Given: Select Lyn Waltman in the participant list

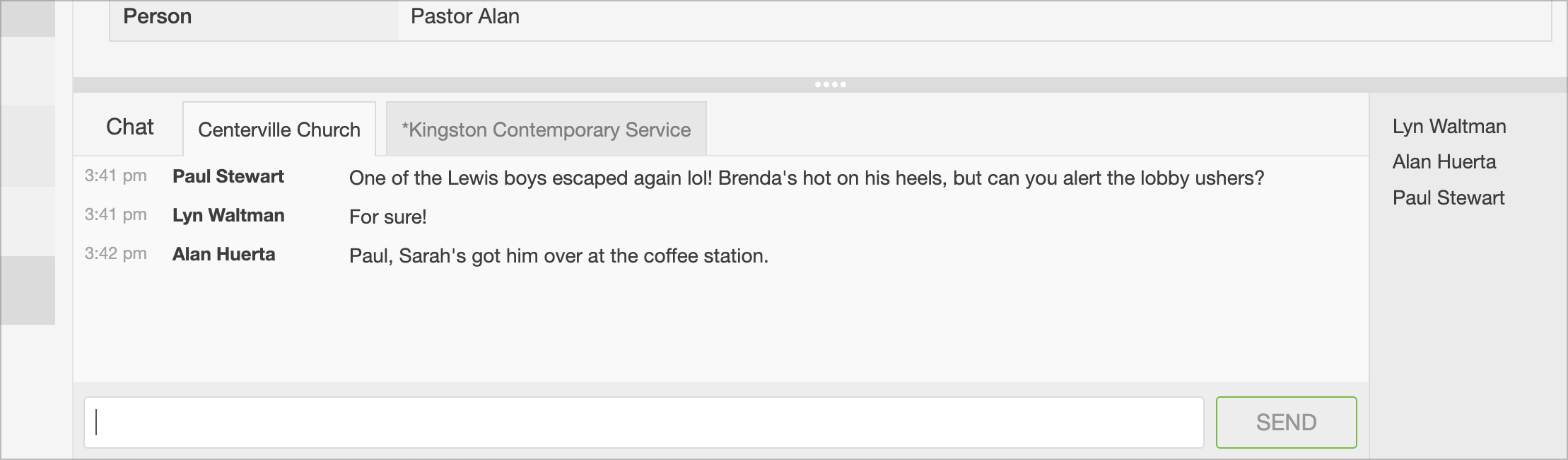Looking at the screenshot, I should click(x=1449, y=127).
